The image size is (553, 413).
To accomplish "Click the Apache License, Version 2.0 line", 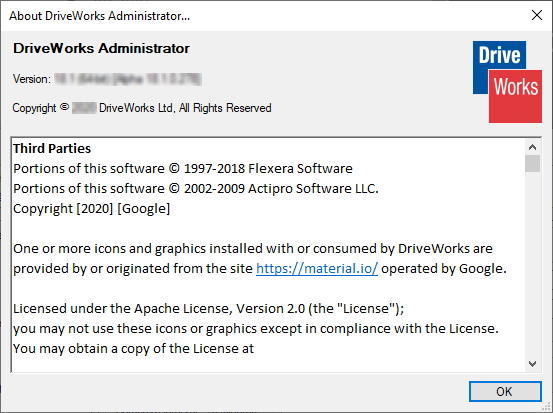I will [208, 309].
